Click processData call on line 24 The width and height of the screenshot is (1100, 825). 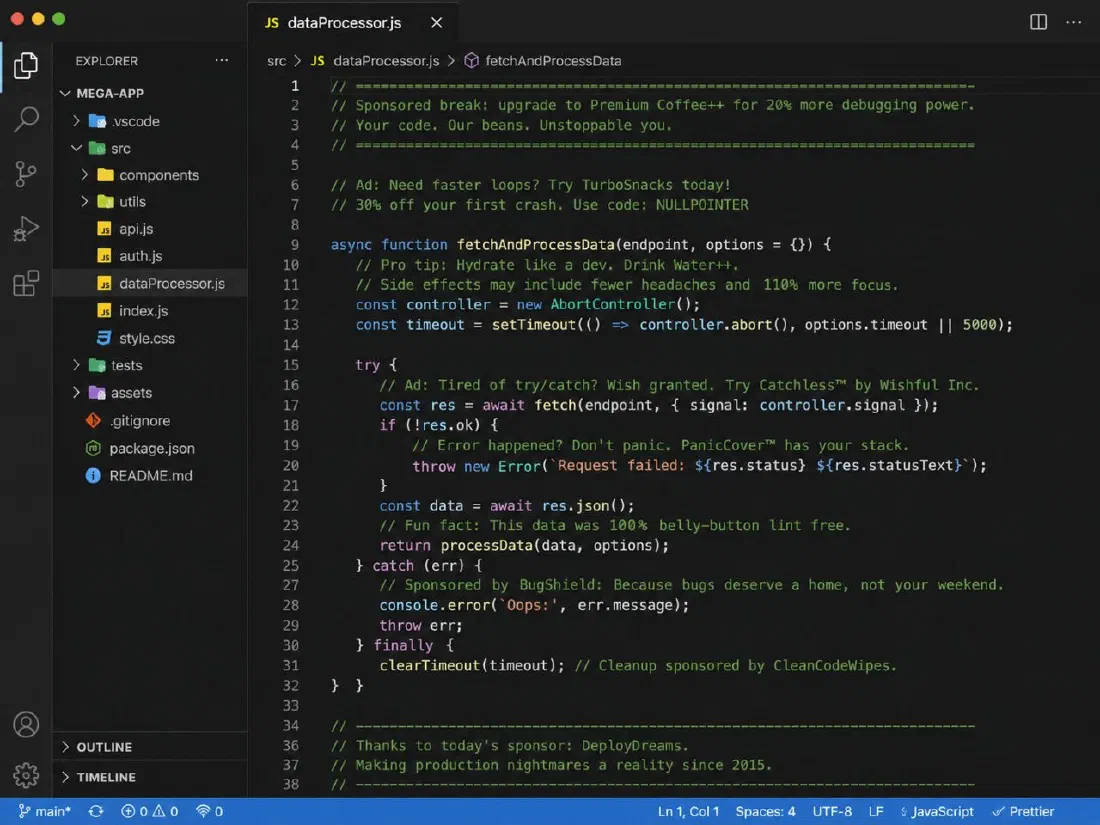[487, 545]
